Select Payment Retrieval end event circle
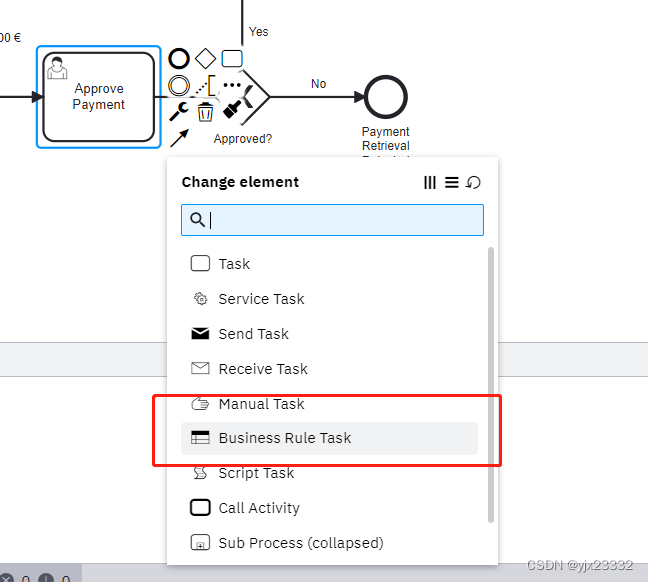The width and height of the screenshot is (648, 582). click(x=386, y=97)
